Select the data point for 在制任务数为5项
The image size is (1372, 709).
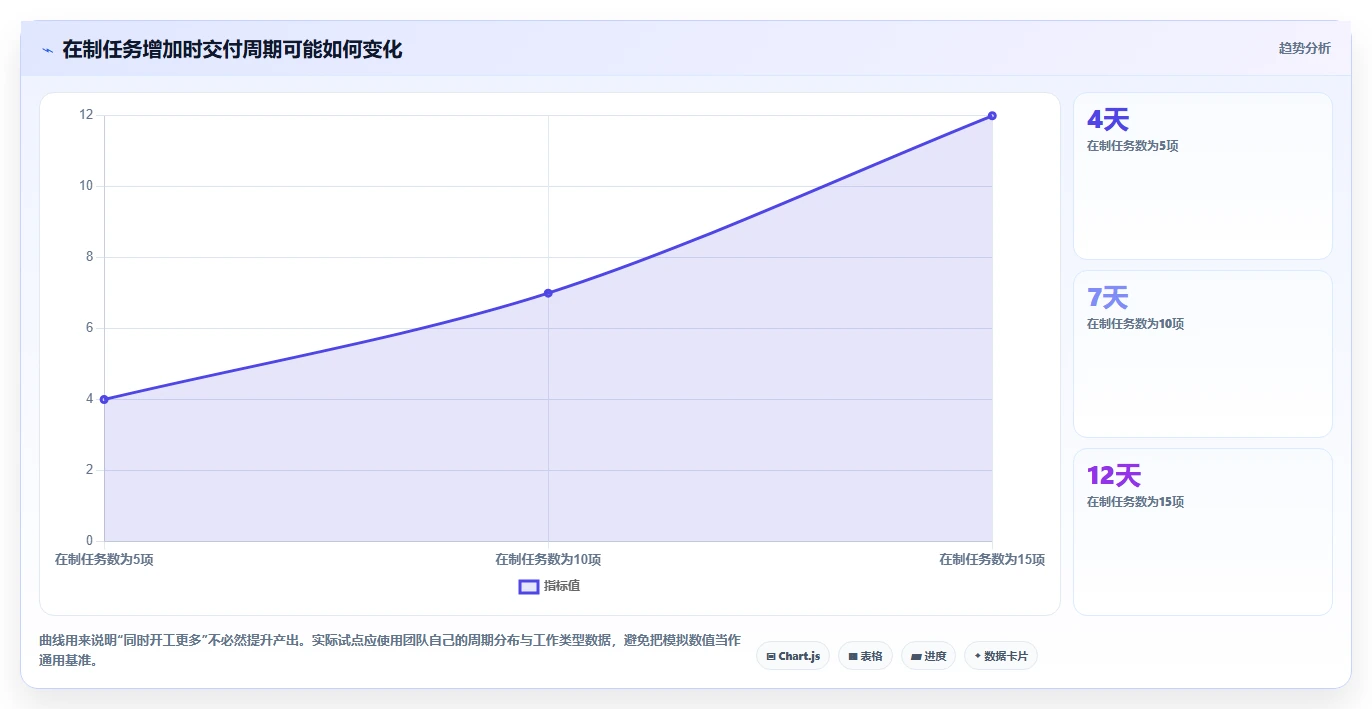(104, 399)
